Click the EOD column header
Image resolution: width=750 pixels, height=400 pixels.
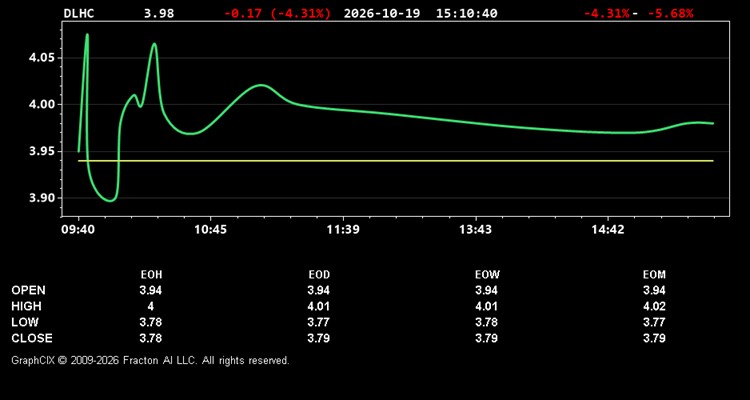(319, 275)
